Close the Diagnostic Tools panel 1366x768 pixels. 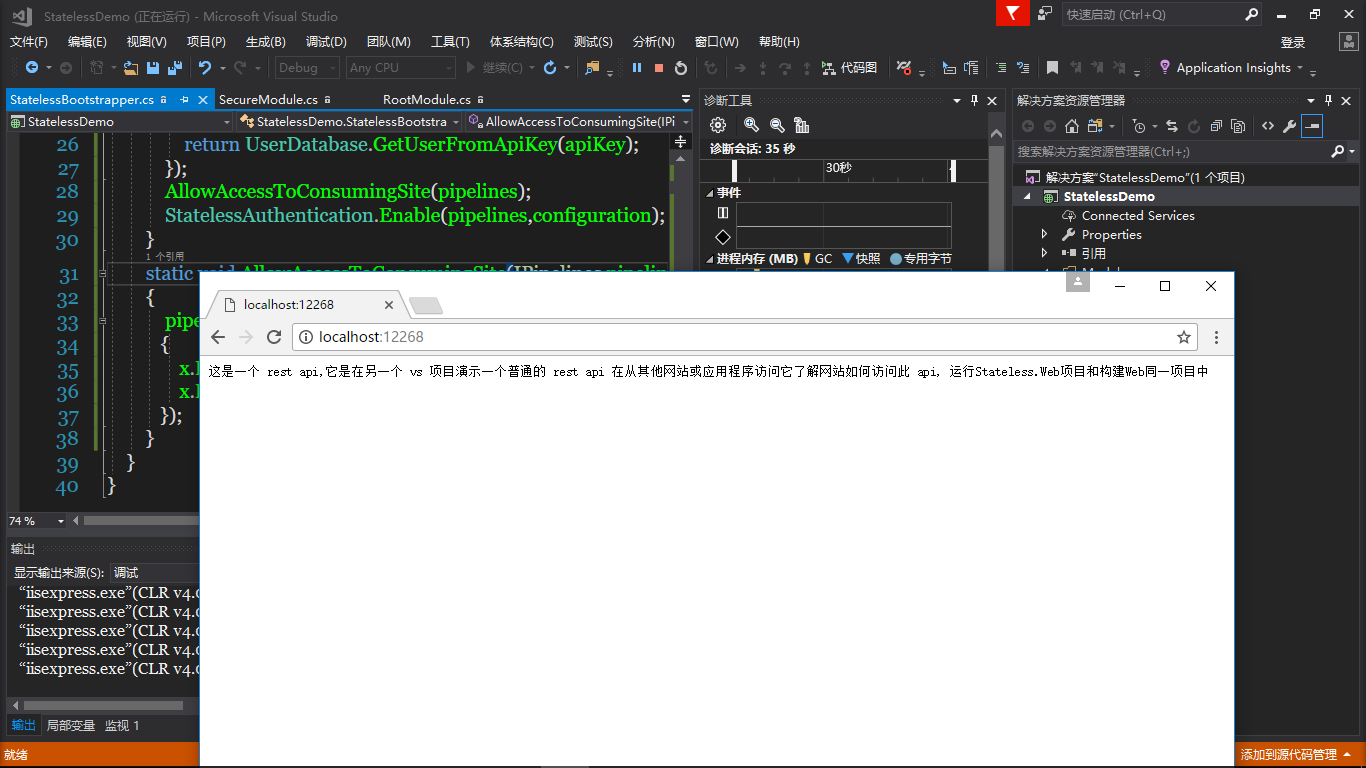pyautogui.click(x=992, y=101)
